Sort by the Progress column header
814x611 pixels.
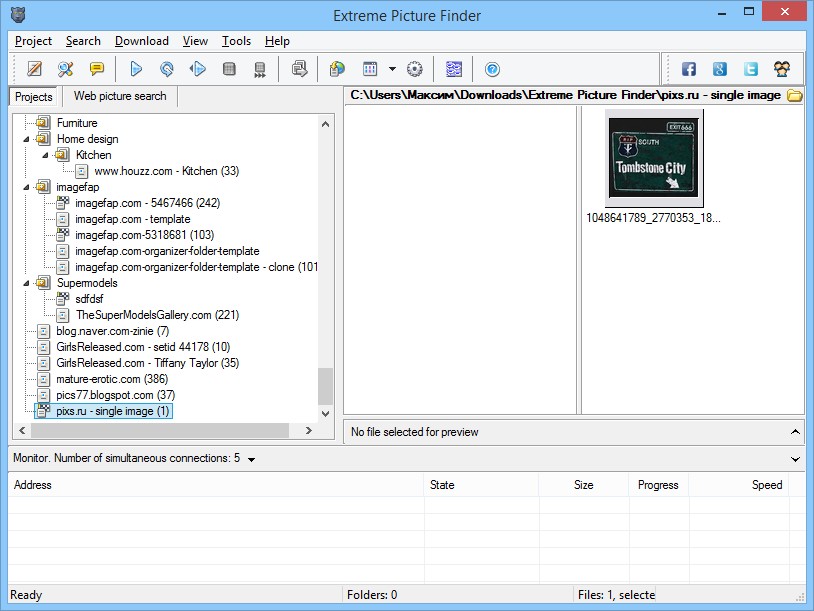pyautogui.click(x=658, y=485)
